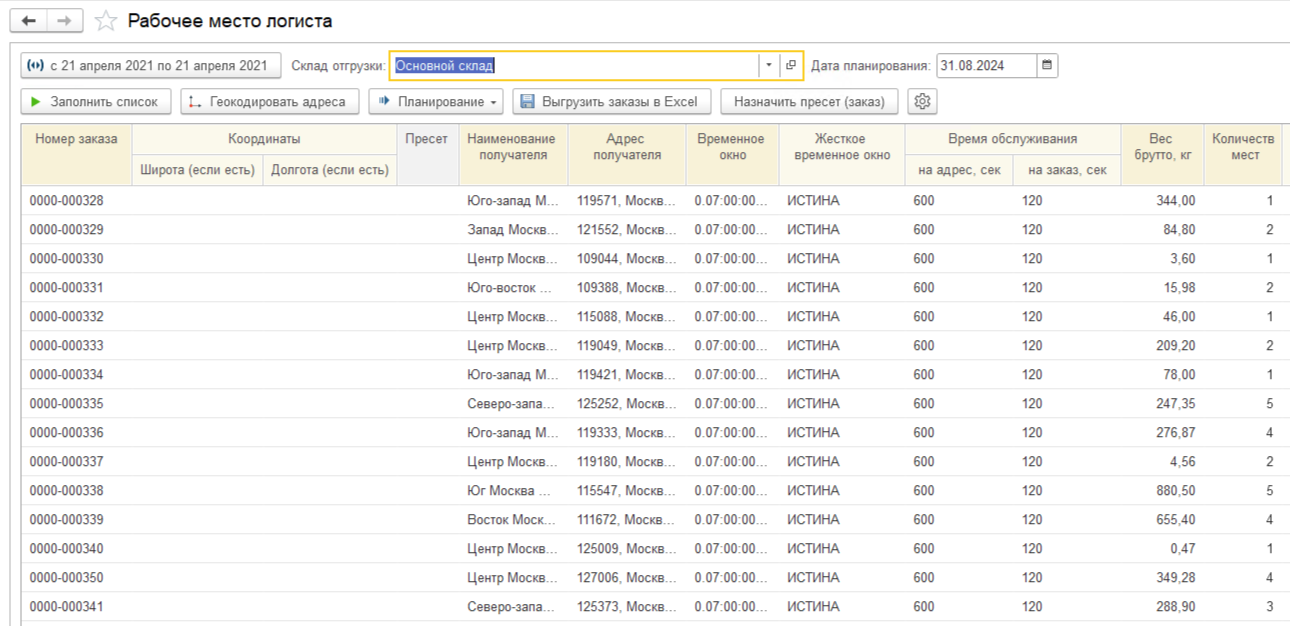Click Заполнить список button
Viewport: 1290px width, 626px height.
tap(96, 101)
